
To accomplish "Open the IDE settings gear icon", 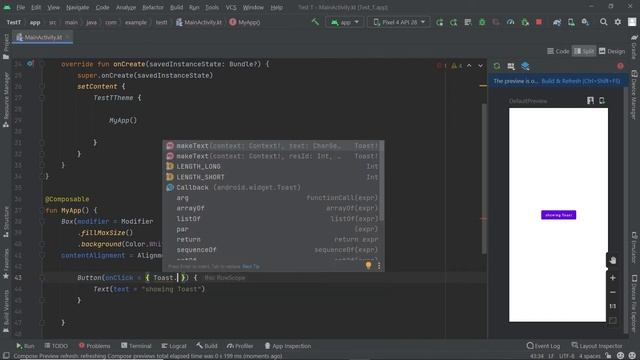I will point(618,22).
